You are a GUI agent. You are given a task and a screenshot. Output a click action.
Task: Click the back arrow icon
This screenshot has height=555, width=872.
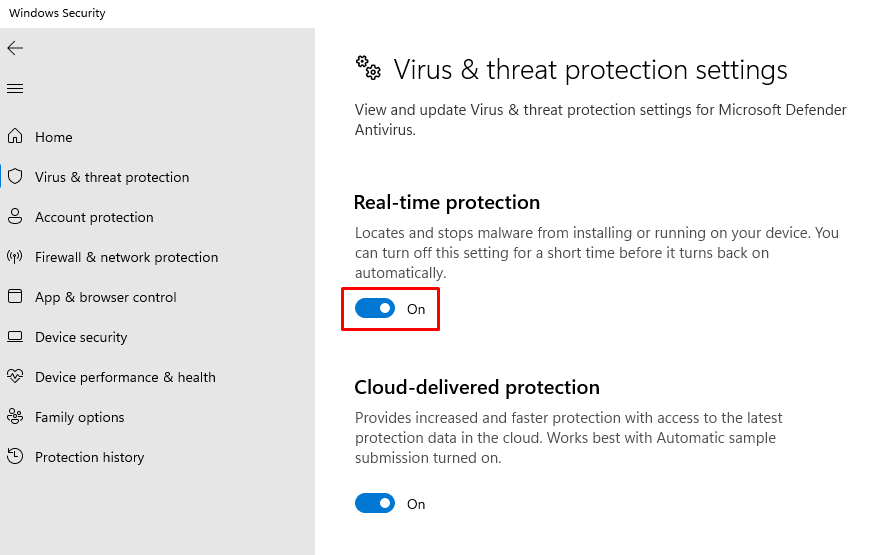[x=15, y=48]
